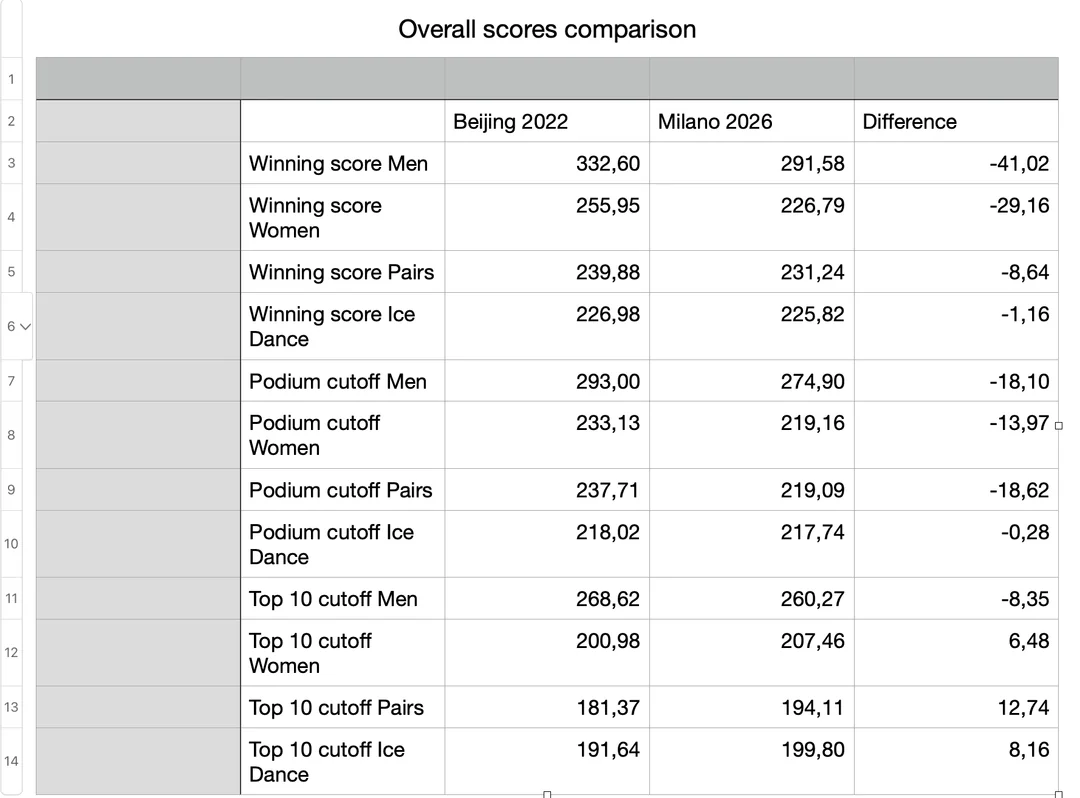This screenshot has width=1080, height=798.
Task: Select the 'Winning score Men' label cell
Action: (342, 163)
